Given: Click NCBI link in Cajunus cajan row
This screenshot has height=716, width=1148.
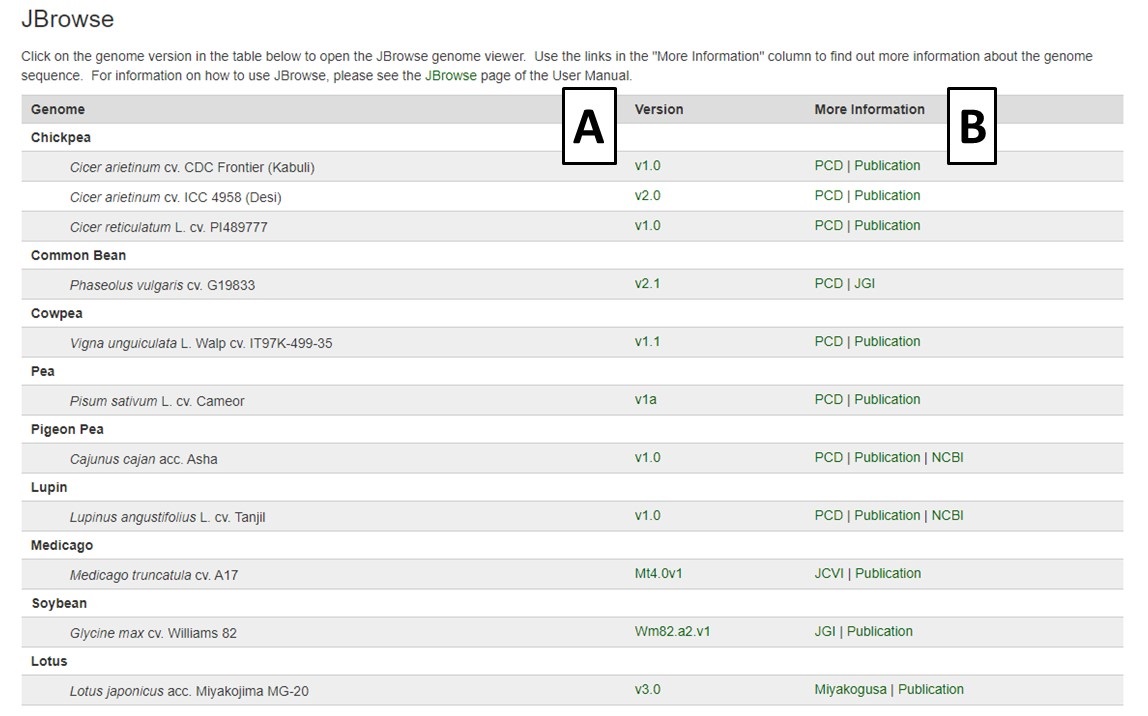Looking at the screenshot, I should pos(947,457).
